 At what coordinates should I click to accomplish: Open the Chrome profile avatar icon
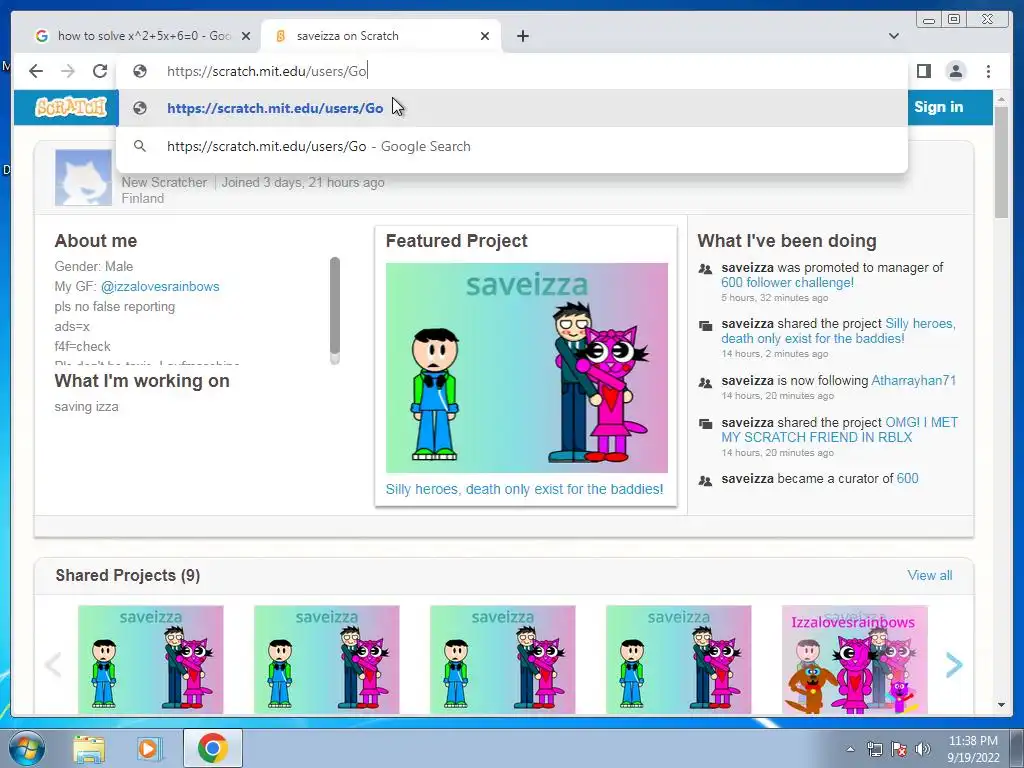tap(955, 71)
